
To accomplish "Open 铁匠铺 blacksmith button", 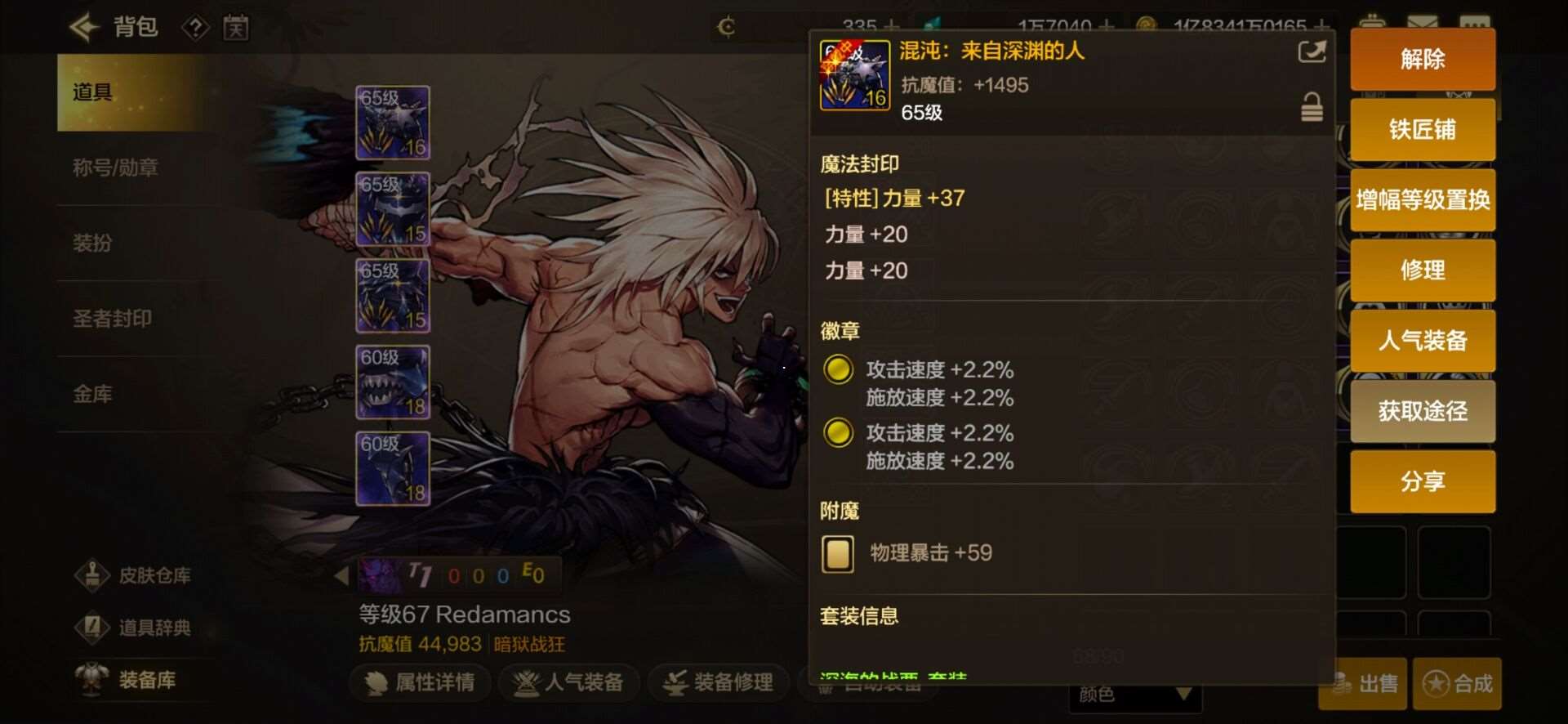I will [x=1423, y=129].
